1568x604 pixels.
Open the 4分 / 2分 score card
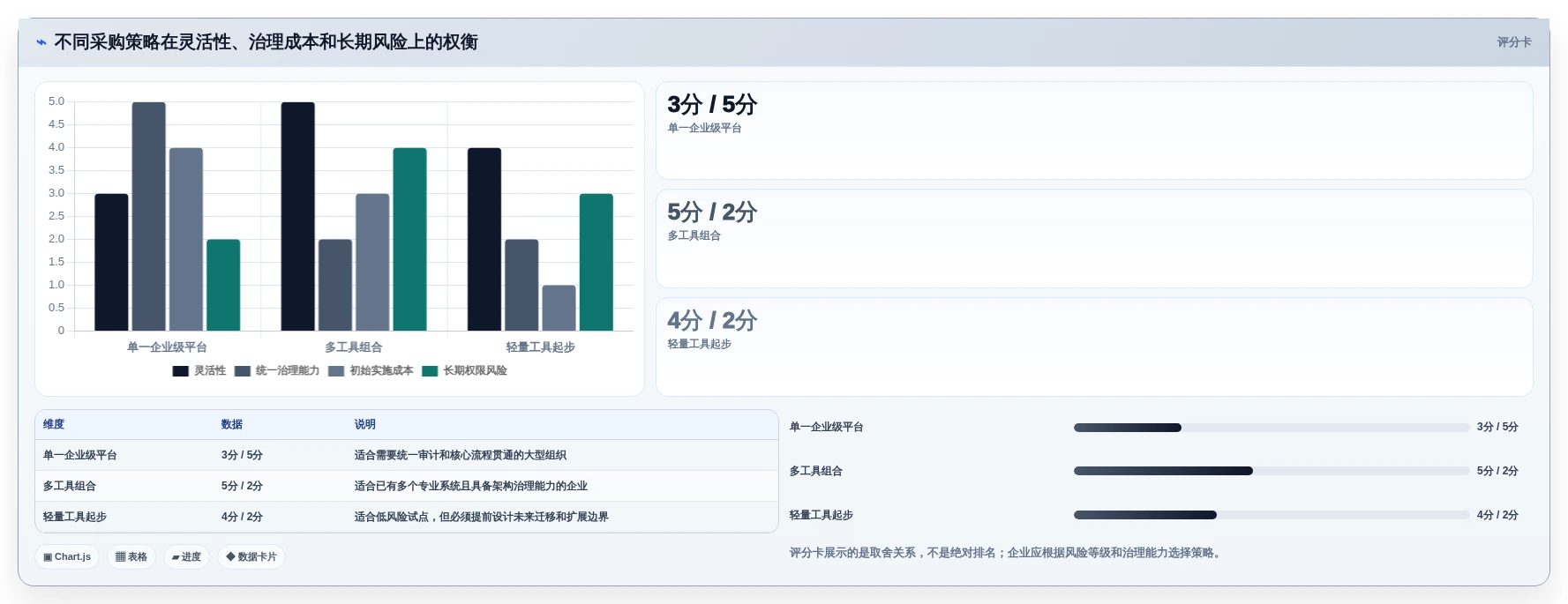1094,347
